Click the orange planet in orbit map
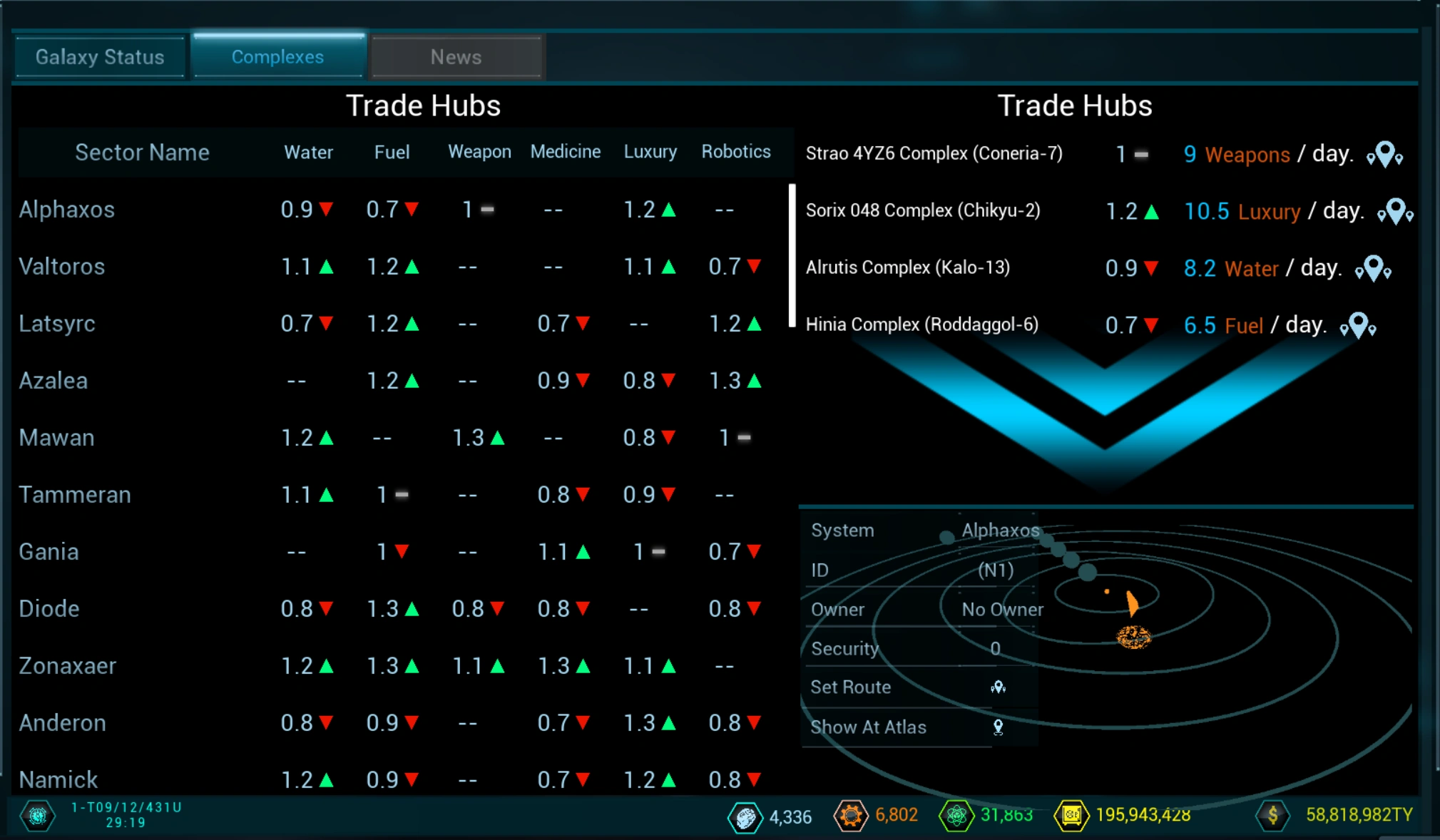This screenshot has height=840, width=1440. coord(1133,636)
